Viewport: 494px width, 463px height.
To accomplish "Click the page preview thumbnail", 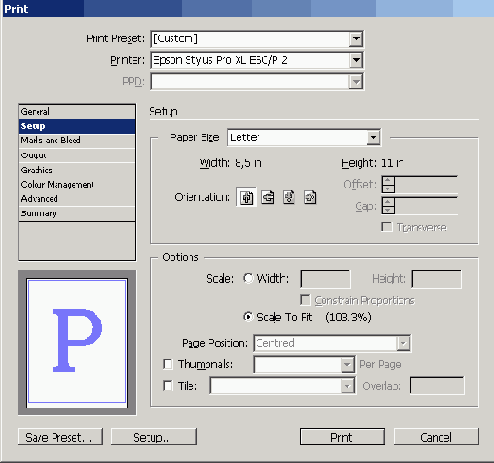I will coord(77,343).
